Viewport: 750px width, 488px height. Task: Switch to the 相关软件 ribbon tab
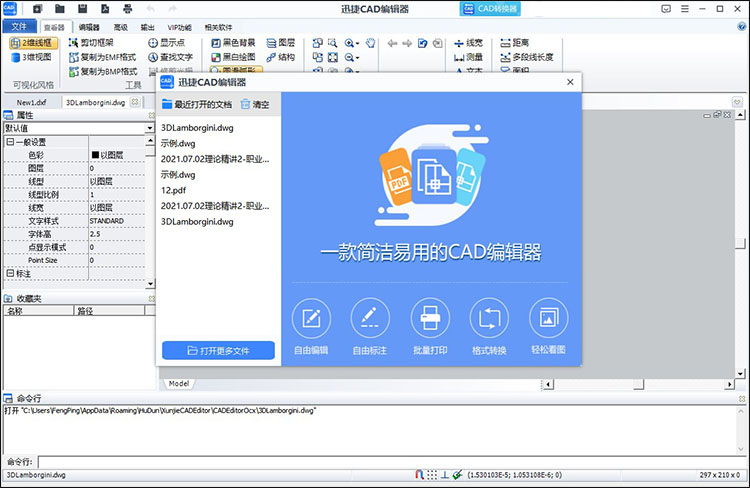[218, 27]
